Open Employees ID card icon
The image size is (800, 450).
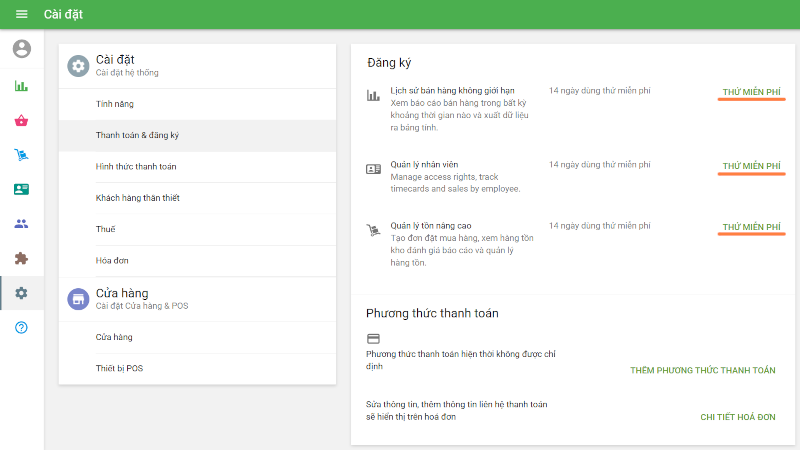click(22, 189)
